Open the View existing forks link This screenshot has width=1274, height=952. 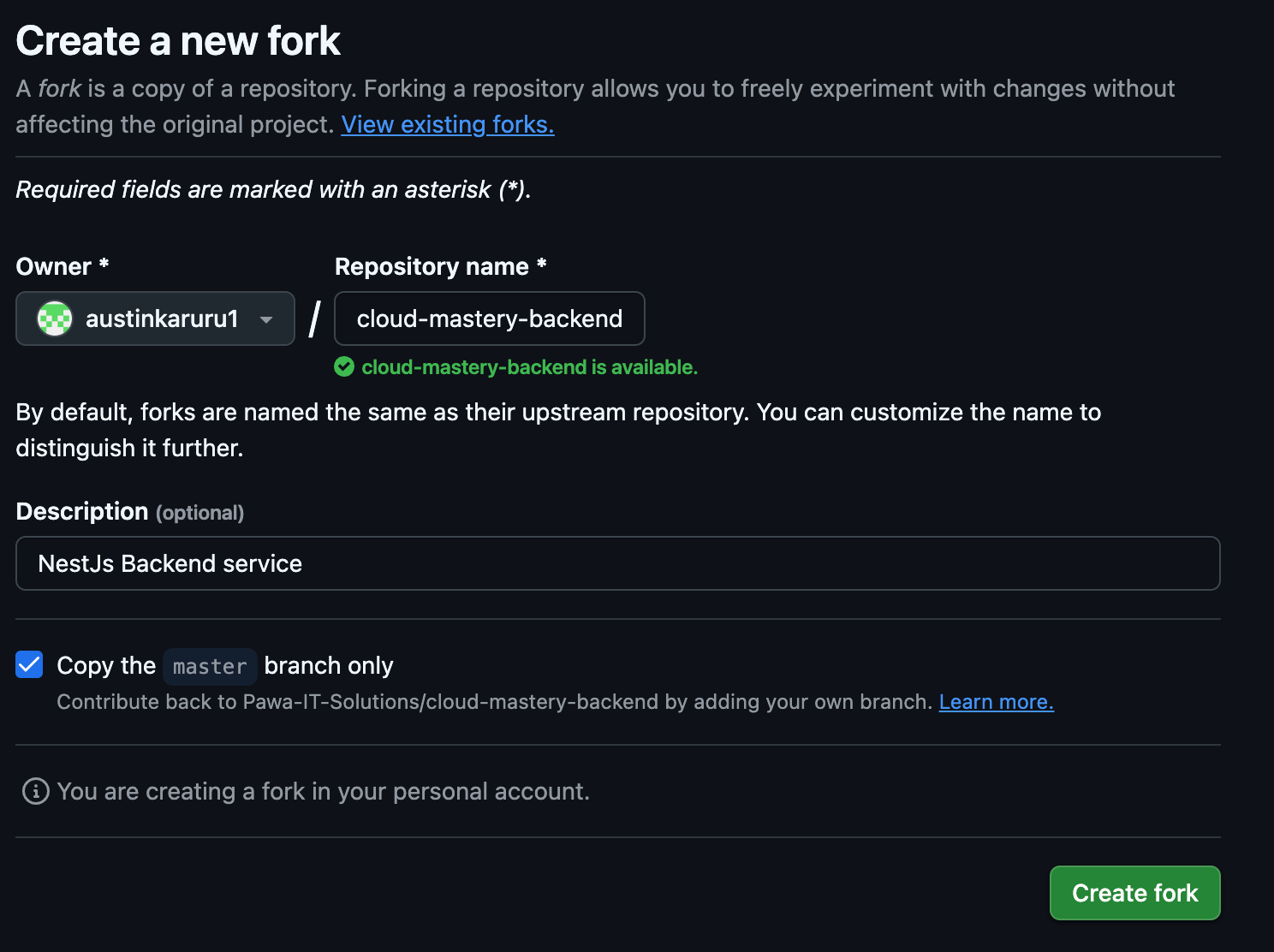click(447, 124)
